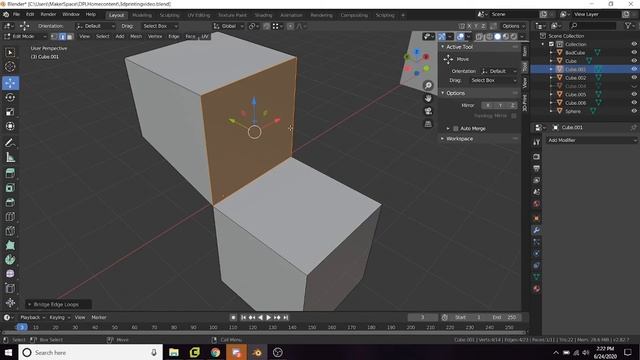Switch to the Modeling workspace tab
This screenshot has width=640, height=360.
coord(142,15)
